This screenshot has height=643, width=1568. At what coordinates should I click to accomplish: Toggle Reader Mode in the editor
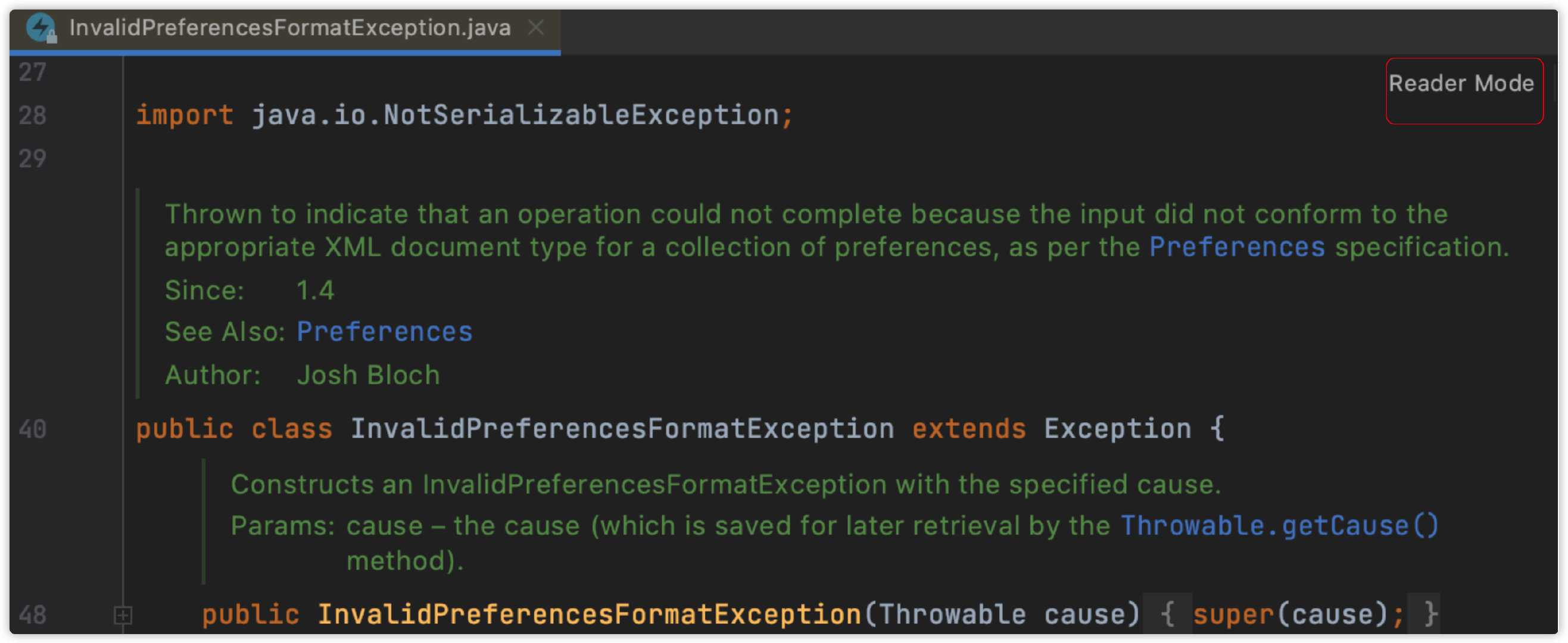point(1461,84)
